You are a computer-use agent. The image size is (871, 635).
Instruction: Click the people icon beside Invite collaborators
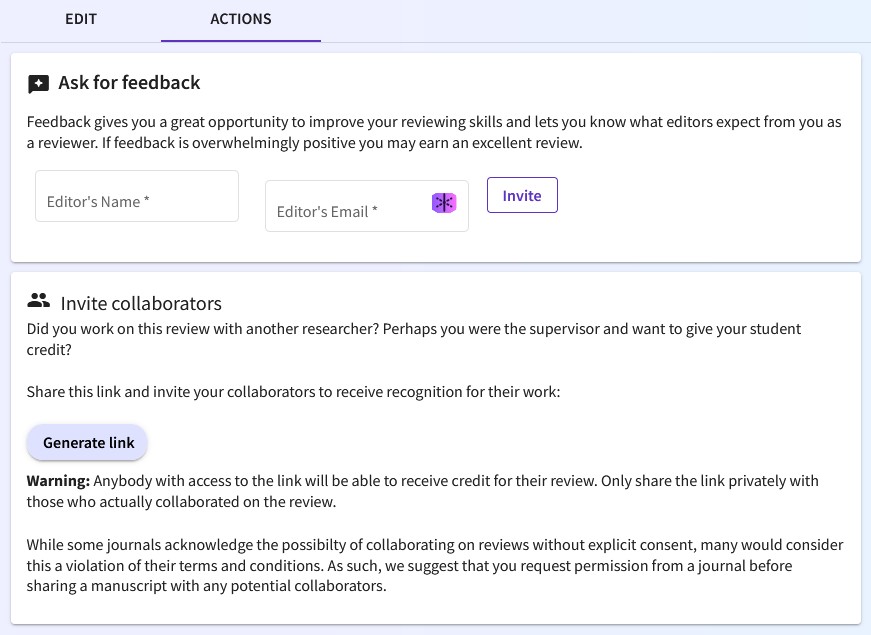[39, 301]
